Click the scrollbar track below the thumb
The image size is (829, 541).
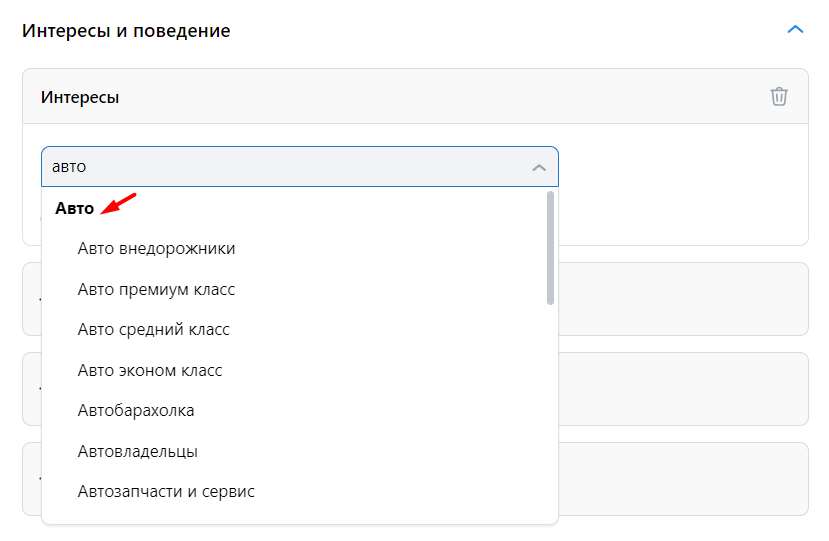coord(550,412)
